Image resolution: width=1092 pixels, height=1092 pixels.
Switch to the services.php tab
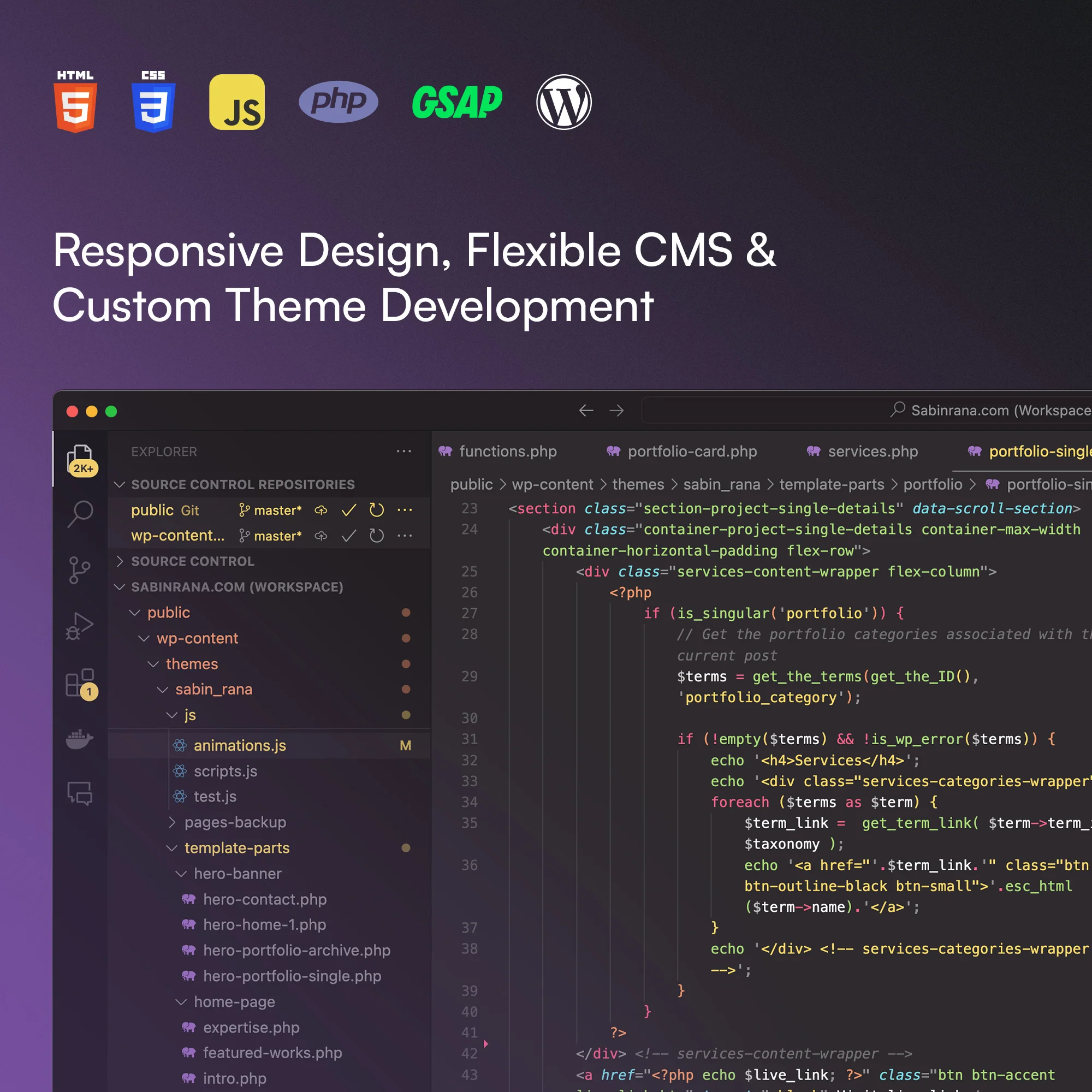pos(872,451)
